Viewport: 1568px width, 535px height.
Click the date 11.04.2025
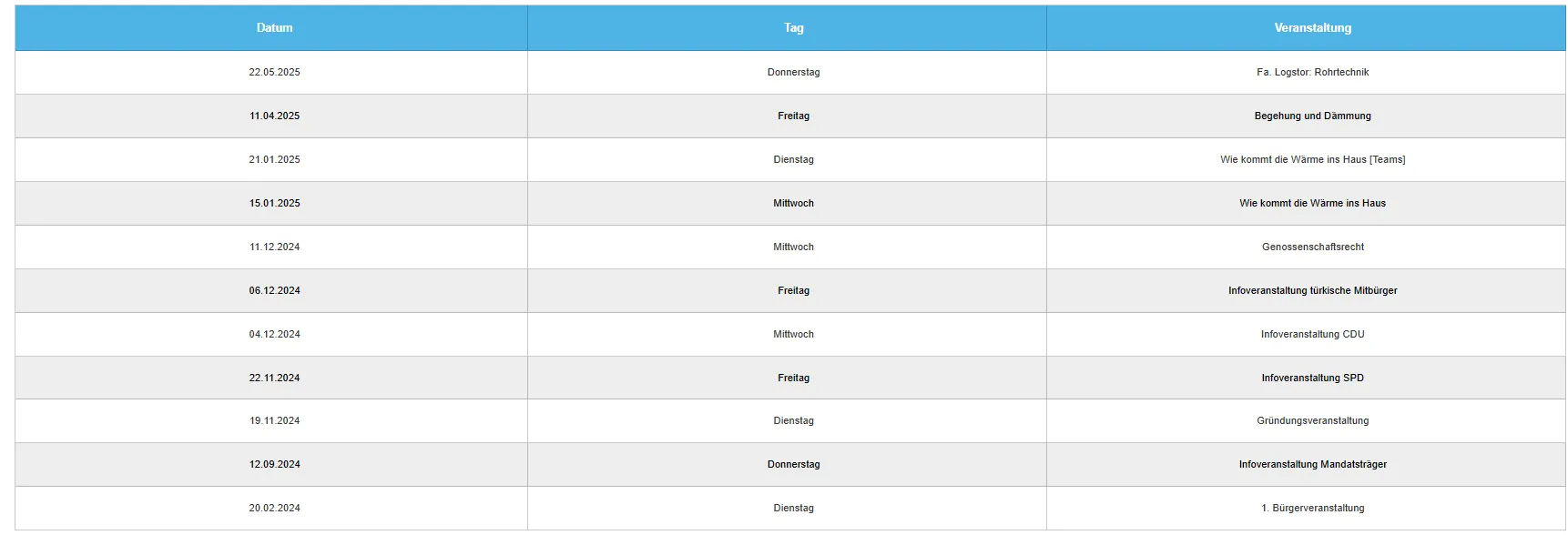(274, 116)
